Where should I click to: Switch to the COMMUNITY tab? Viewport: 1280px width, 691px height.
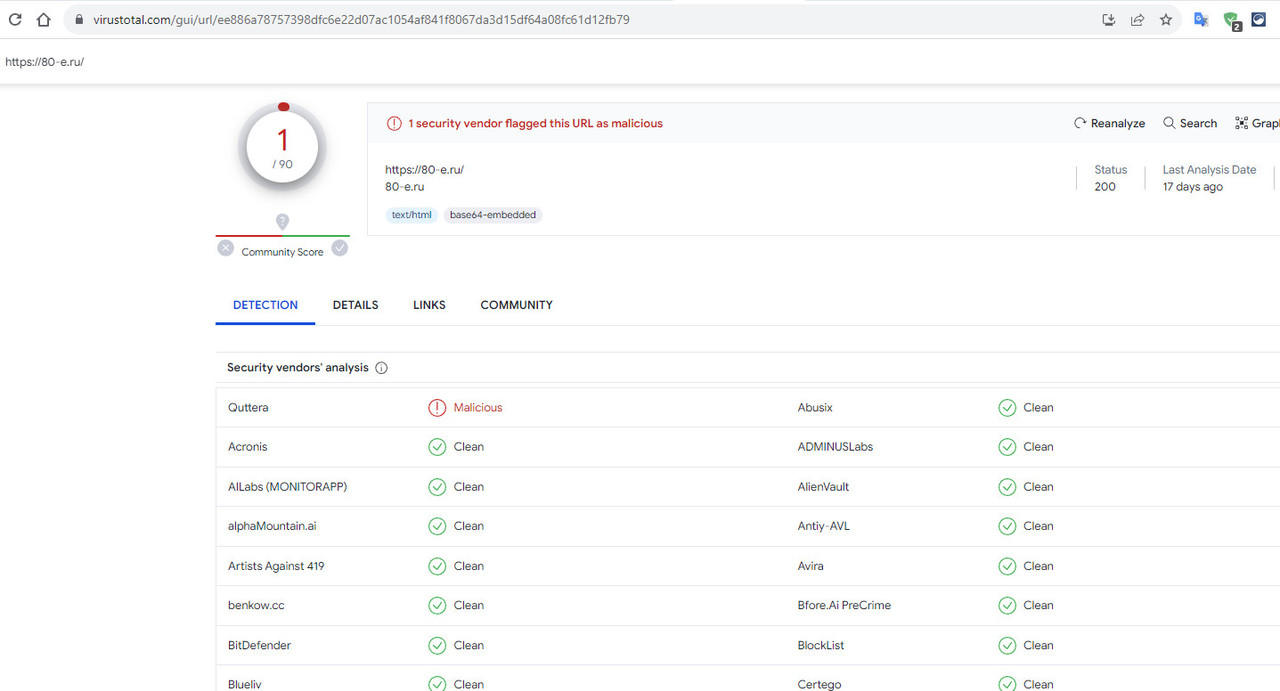[516, 305]
